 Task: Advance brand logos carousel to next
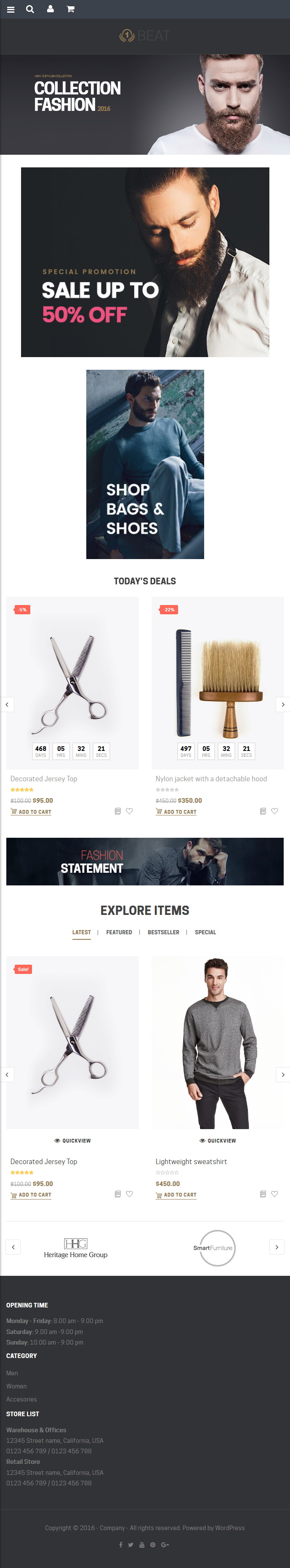pos(277,1247)
